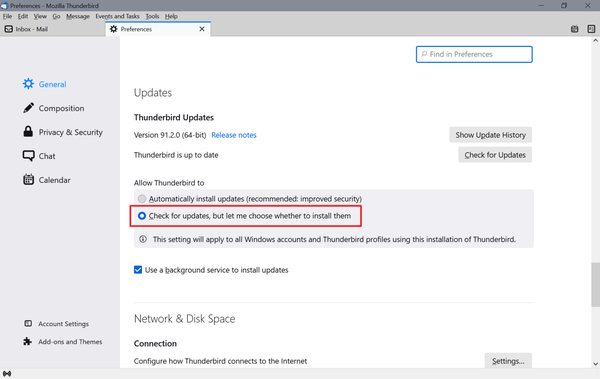Open the Privacy & Security label
600x379 pixels.
tap(70, 132)
